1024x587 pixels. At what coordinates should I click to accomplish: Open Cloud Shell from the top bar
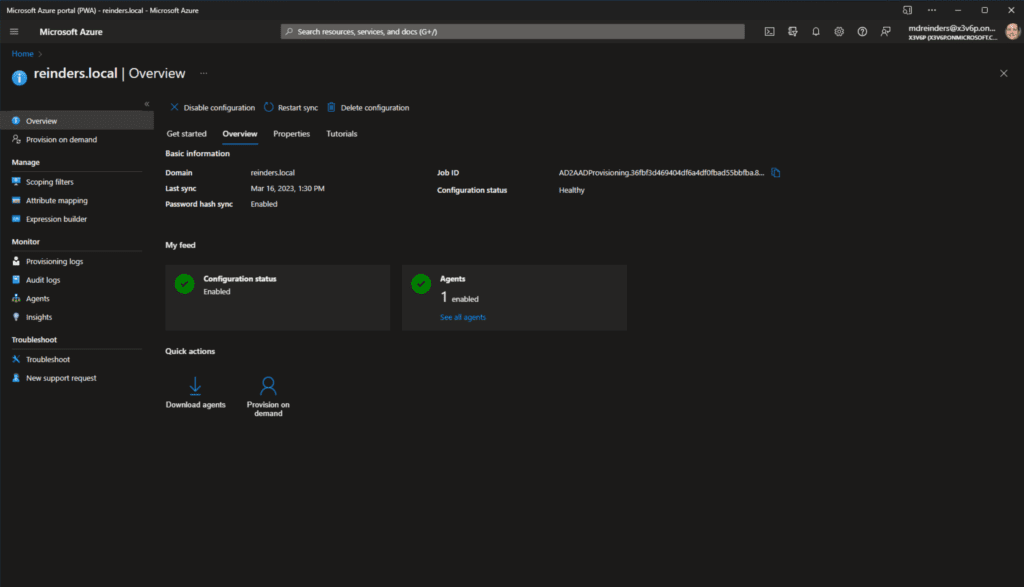coord(769,31)
